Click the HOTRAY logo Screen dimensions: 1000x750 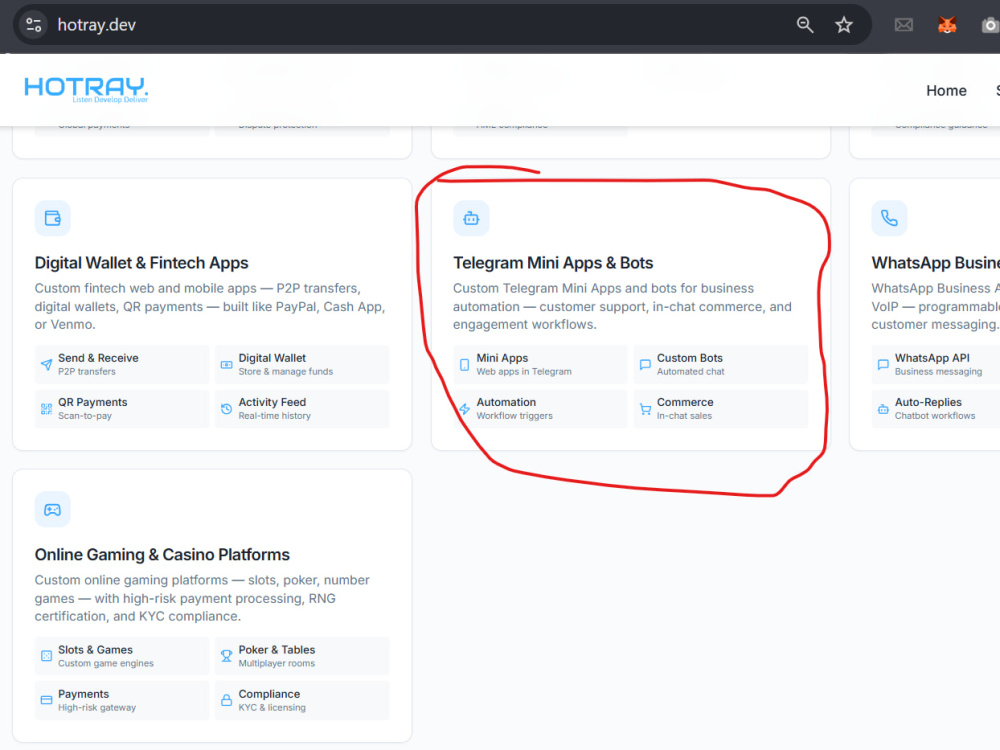tap(86, 90)
